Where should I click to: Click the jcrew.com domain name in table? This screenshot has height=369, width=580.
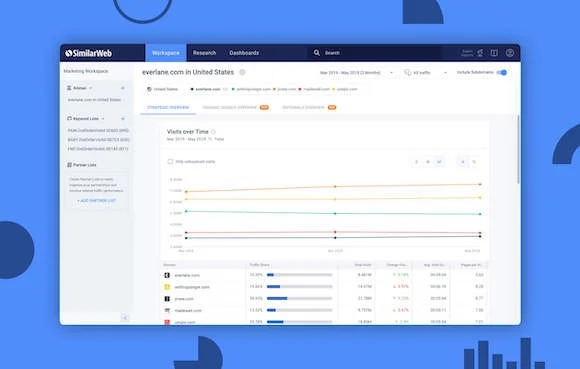[x=184, y=299]
